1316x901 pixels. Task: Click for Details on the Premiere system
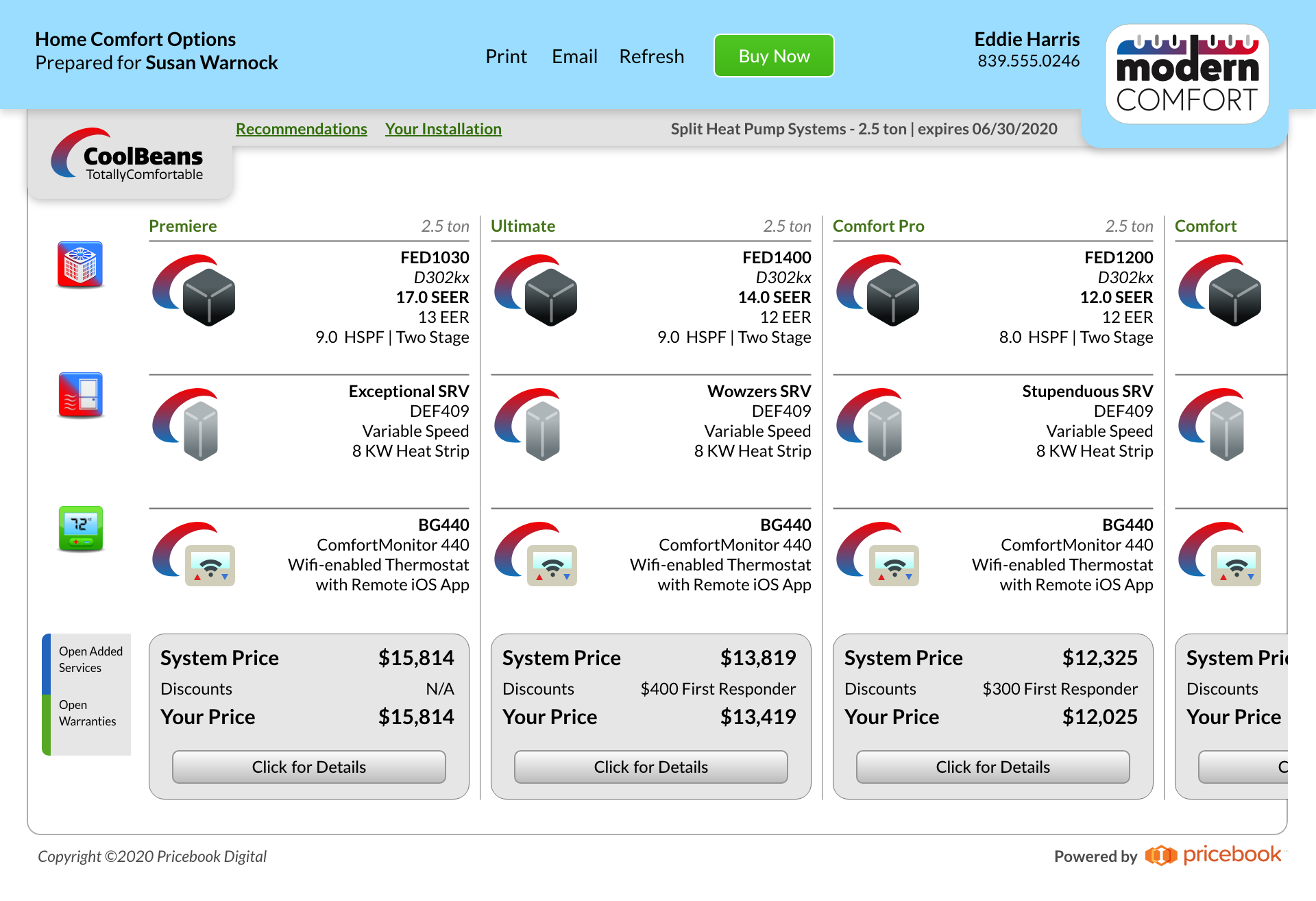(308, 767)
